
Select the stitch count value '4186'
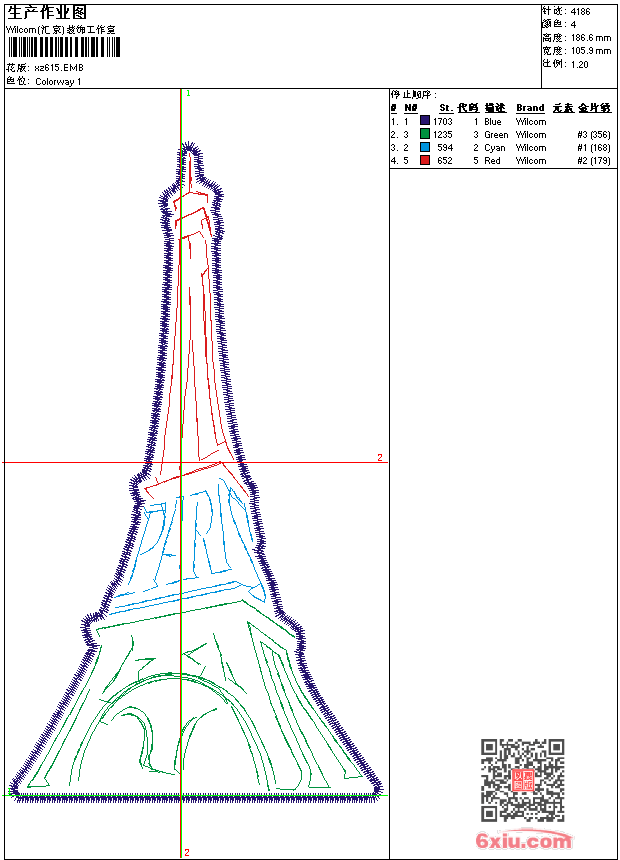pos(580,12)
